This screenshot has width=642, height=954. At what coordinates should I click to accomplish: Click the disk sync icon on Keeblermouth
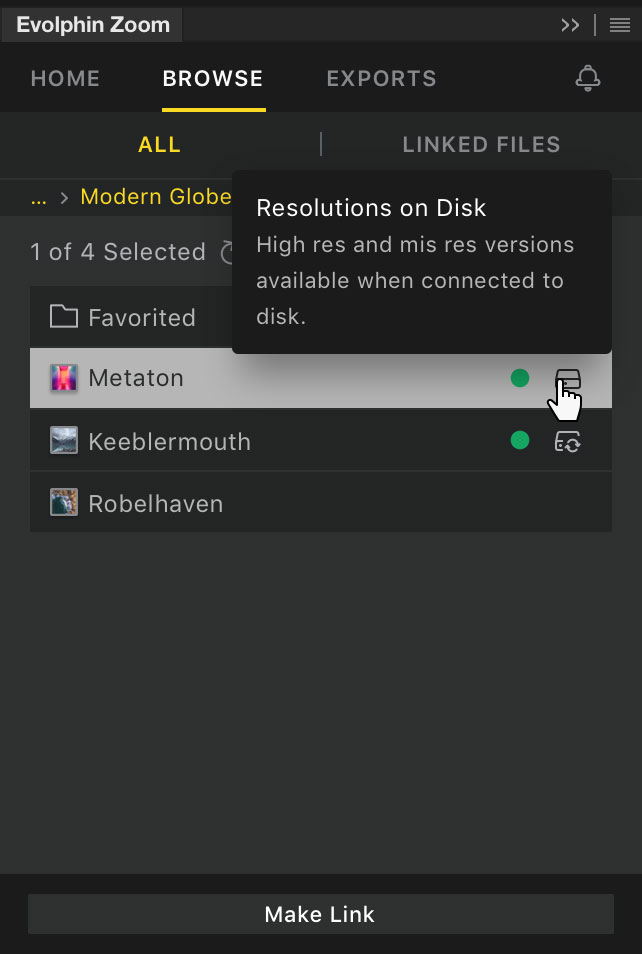coord(568,441)
